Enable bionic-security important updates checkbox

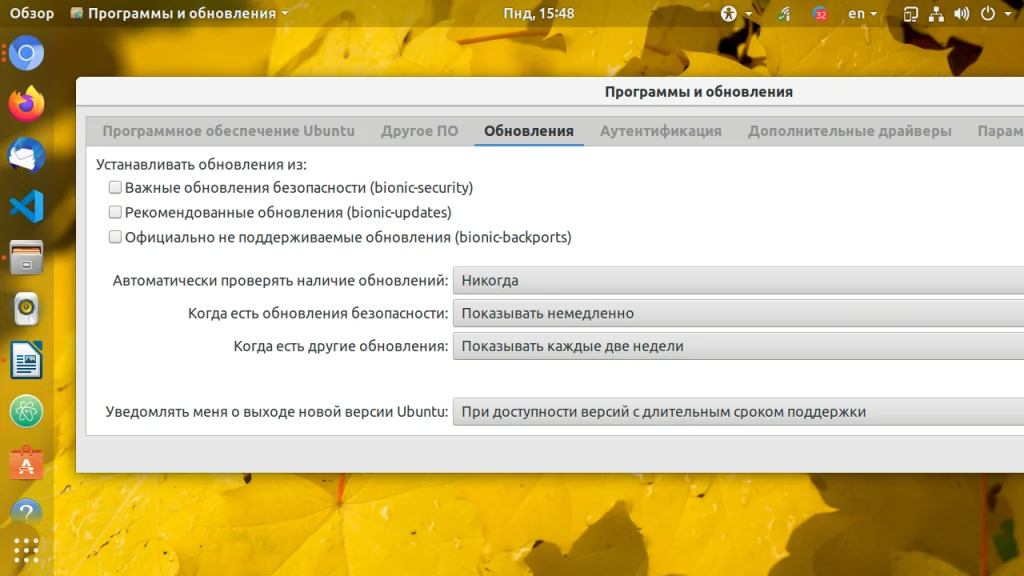(x=115, y=187)
